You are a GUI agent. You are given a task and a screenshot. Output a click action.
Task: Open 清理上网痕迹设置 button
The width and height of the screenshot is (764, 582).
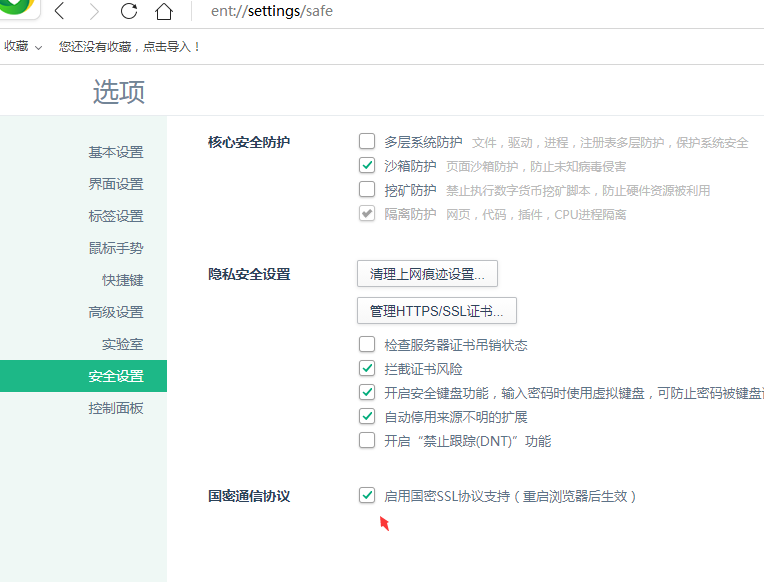pos(427,273)
